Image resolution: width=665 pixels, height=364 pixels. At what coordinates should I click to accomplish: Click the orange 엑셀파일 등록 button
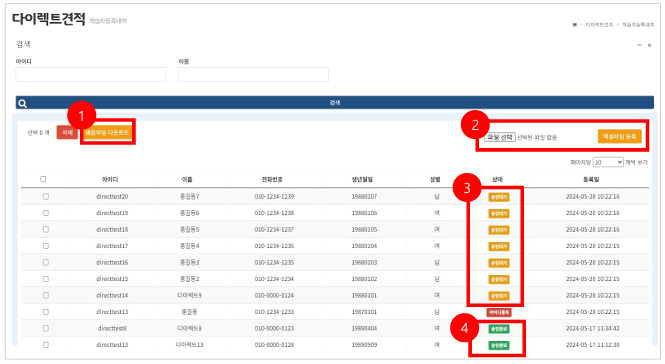pos(620,137)
